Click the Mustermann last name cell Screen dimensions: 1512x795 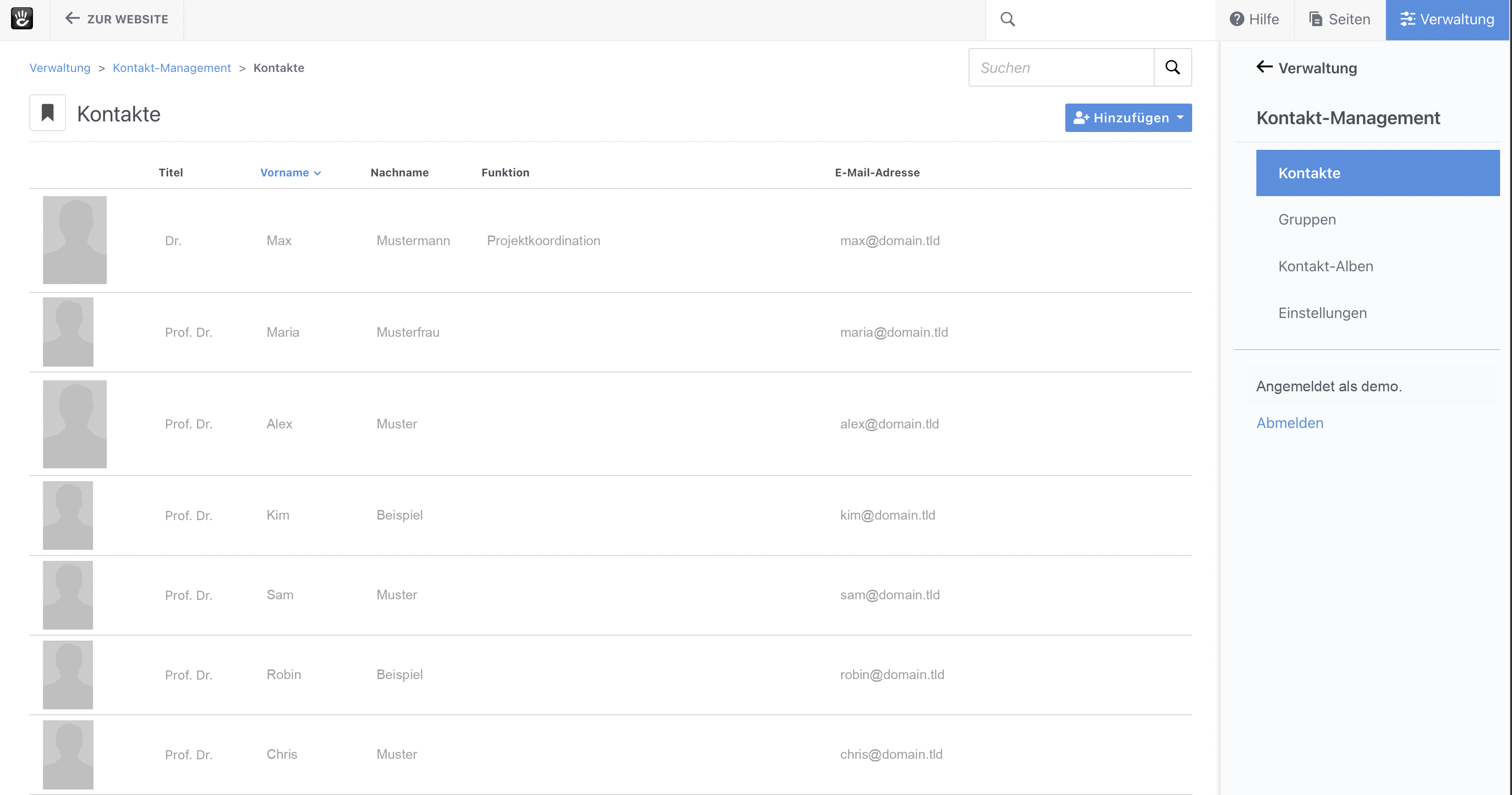coord(413,241)
